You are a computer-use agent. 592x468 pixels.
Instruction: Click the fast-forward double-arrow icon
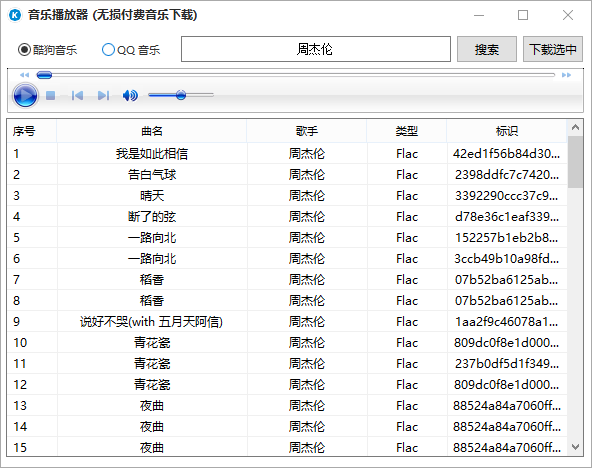coord(566,75)
